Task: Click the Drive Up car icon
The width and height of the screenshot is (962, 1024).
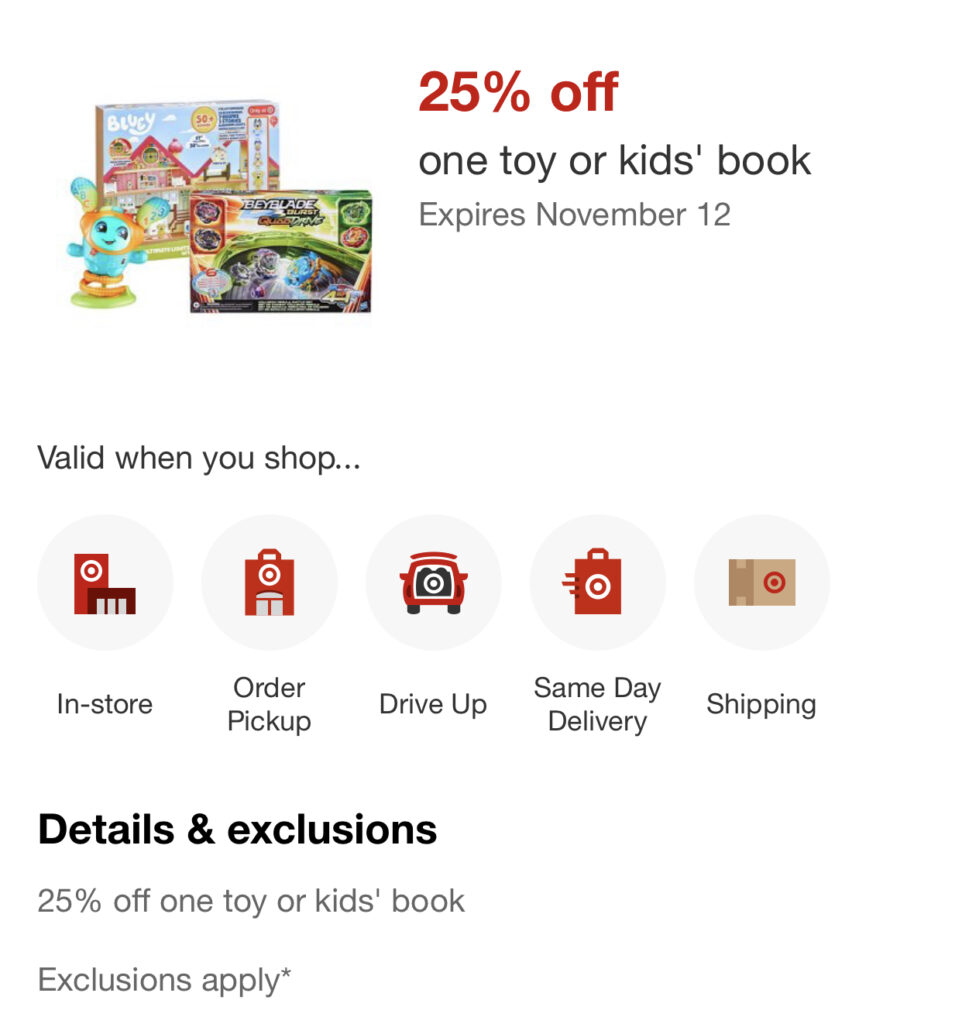Action: point(433,583)
